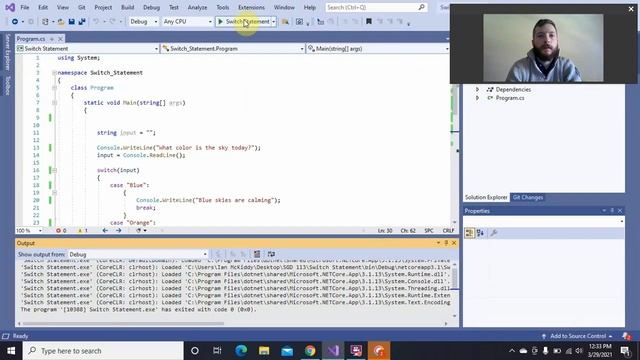
Task: Click the notifications icon in the VS status bar
Action: 627,336
